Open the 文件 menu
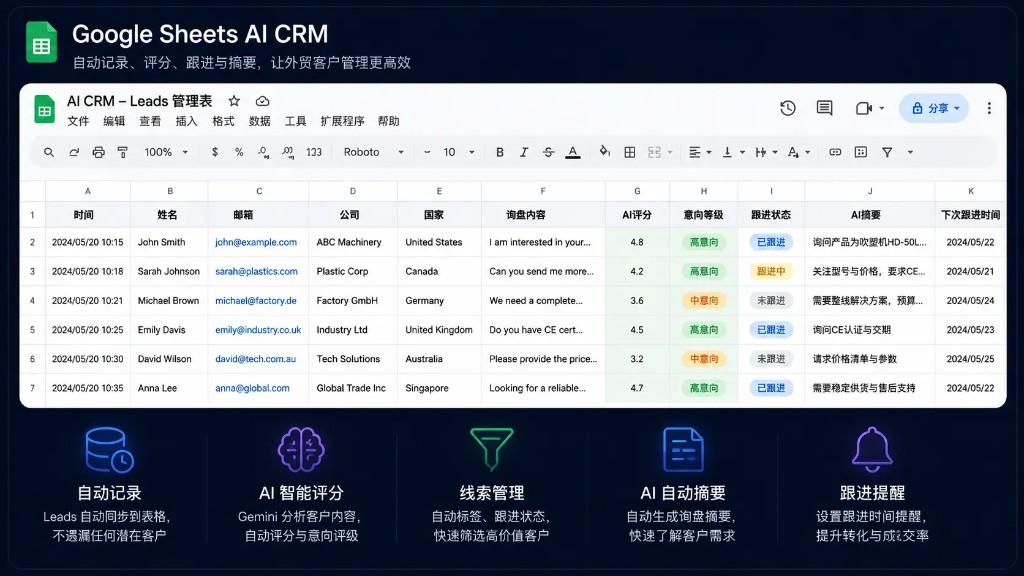Image resolution: width=1024 pixels, height=576 pixels. pyautogui.click(x=78, y=121)
